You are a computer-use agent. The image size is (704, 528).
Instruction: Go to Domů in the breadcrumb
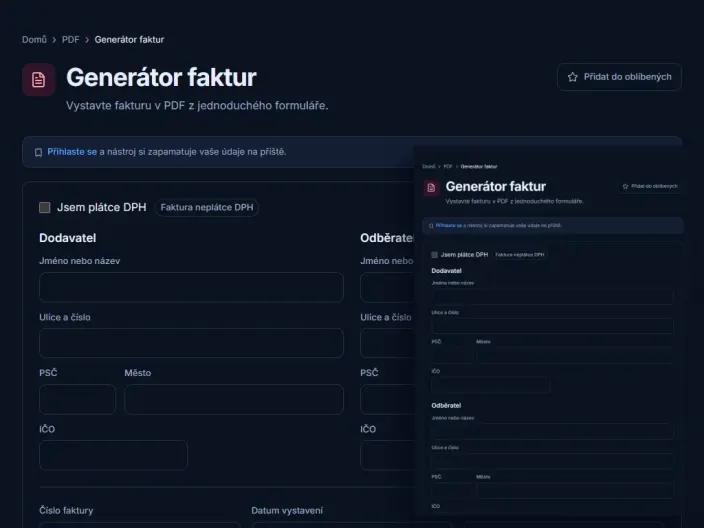(34, 40)
